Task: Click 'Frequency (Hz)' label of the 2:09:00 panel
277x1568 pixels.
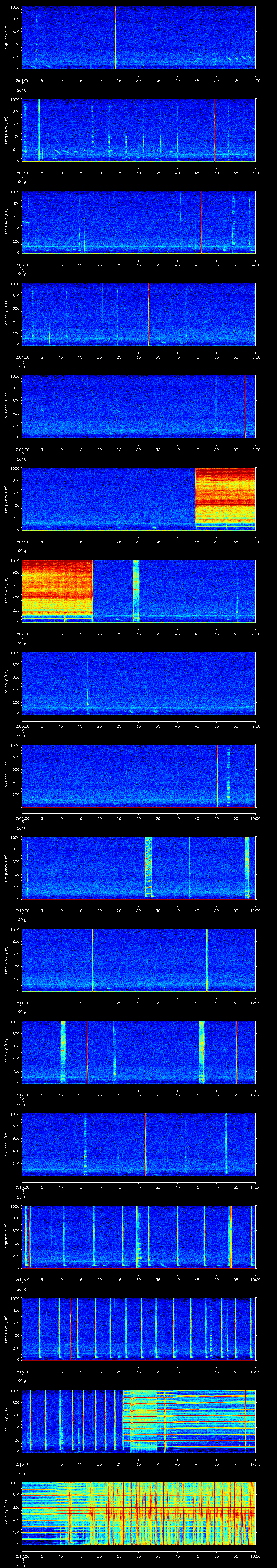Action: pos(6,775)
